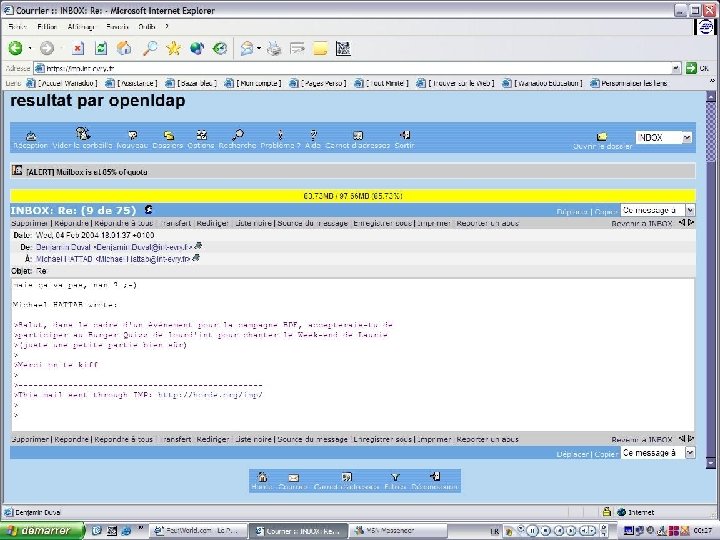The height and width of the screenshot is (540, 720).
Task: Open the Fichier menu
Action: [x=17, y=27]
